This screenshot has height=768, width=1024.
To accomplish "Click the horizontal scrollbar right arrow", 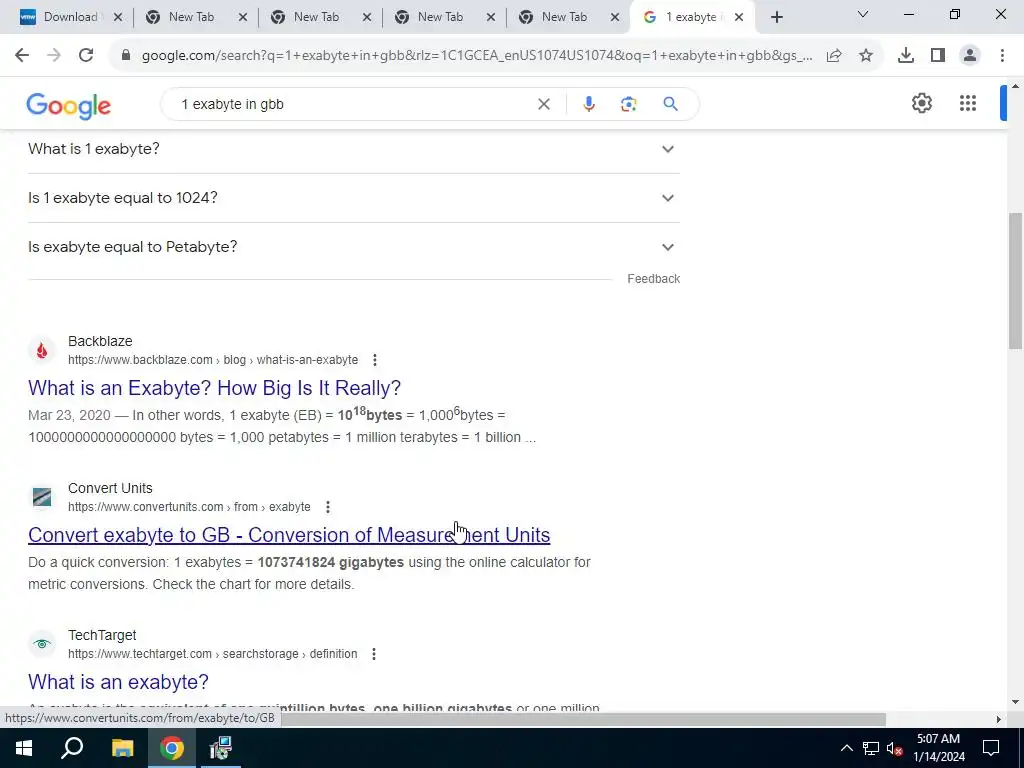I will (x=999, y=719).
